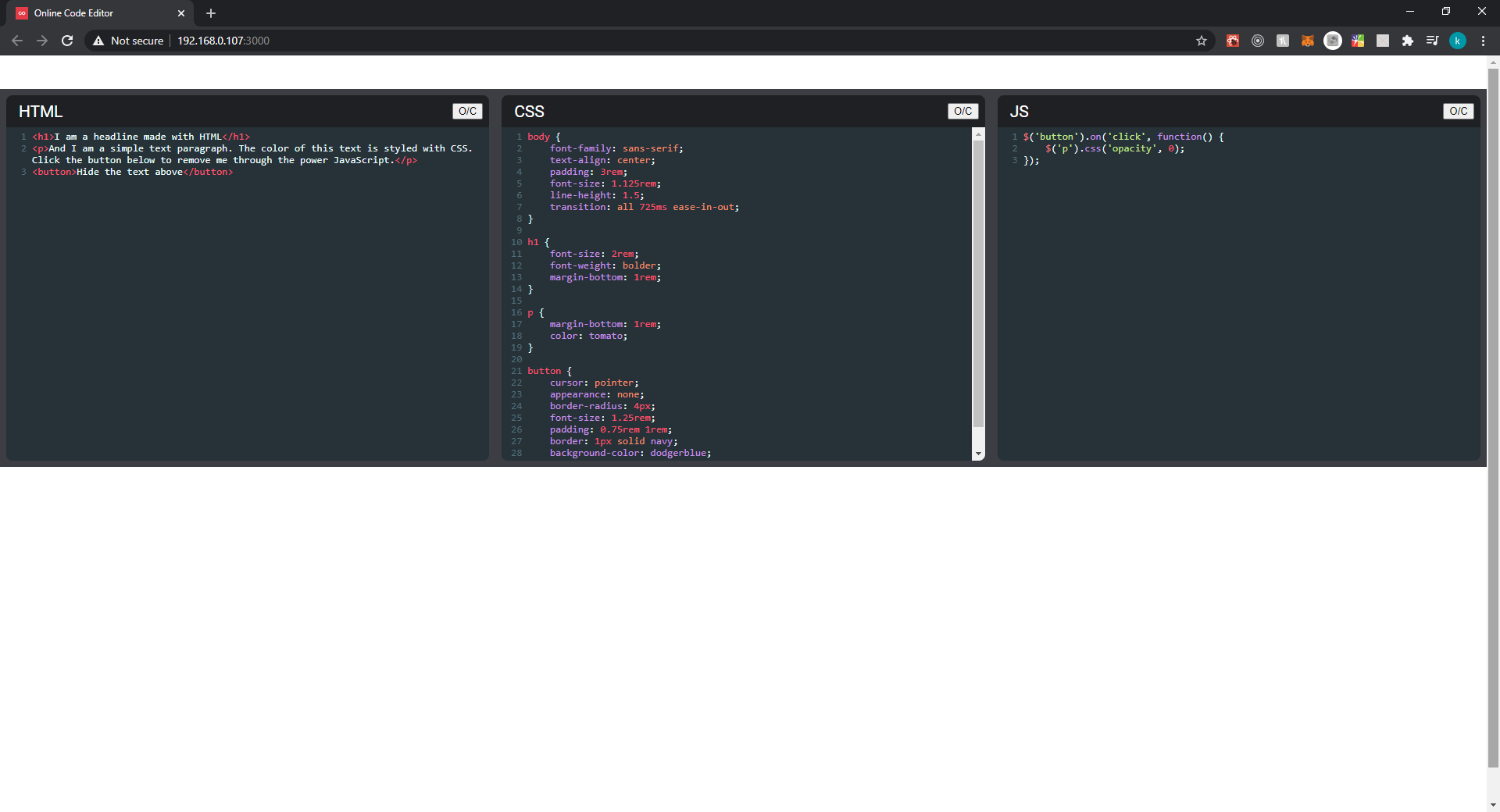Click the colorful four-square extension icon
This screenshot has height=812, width=1500.
tap(1358, 41)
